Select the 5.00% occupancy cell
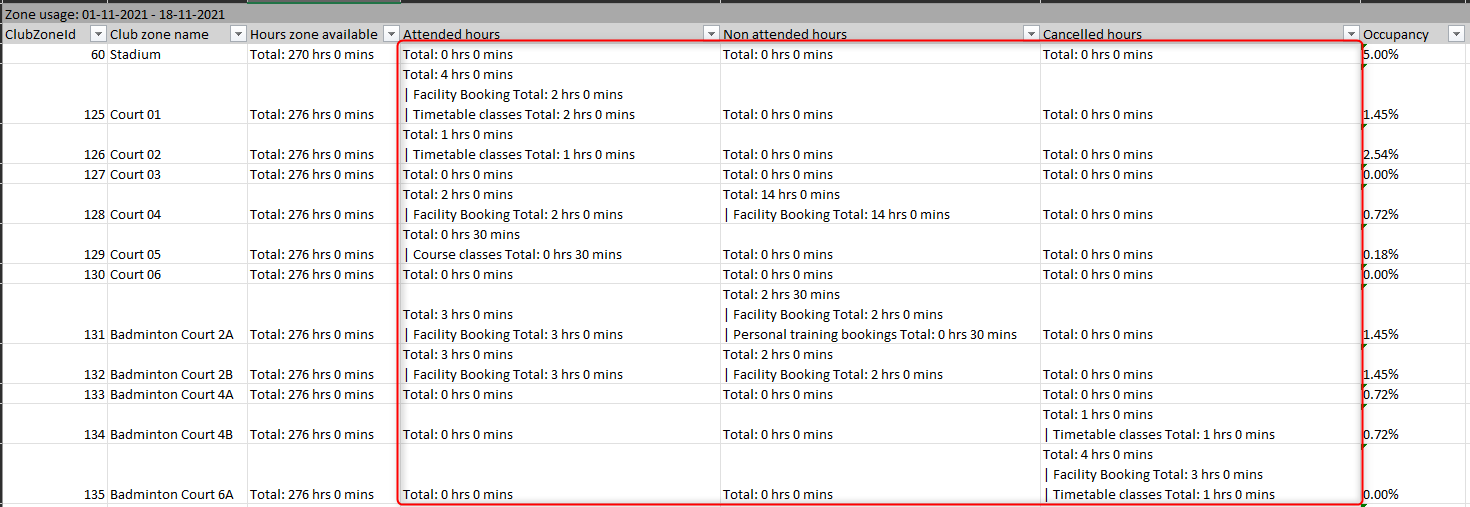 pos(1414,55)
